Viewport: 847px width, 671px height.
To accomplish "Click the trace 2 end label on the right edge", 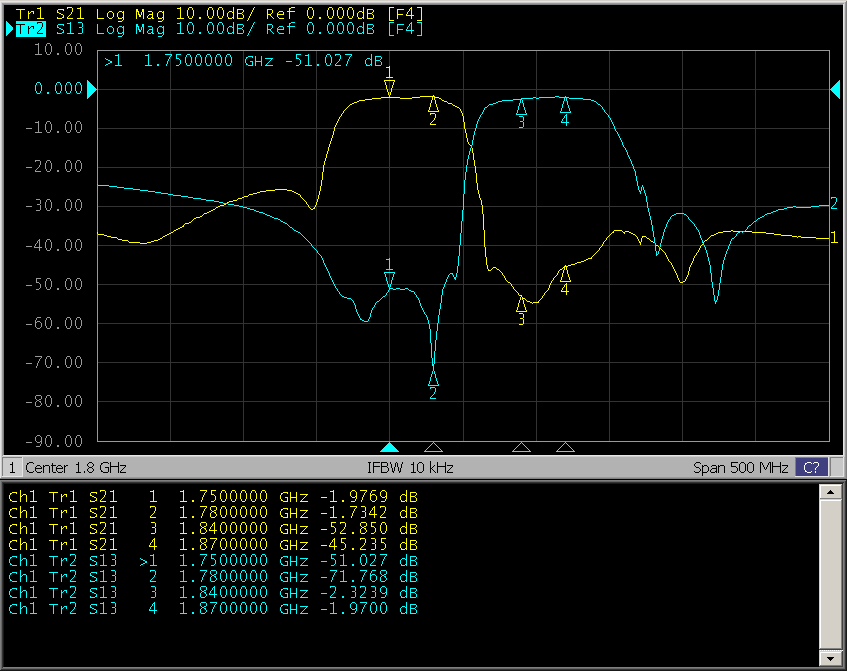I will tap(834, 204).
